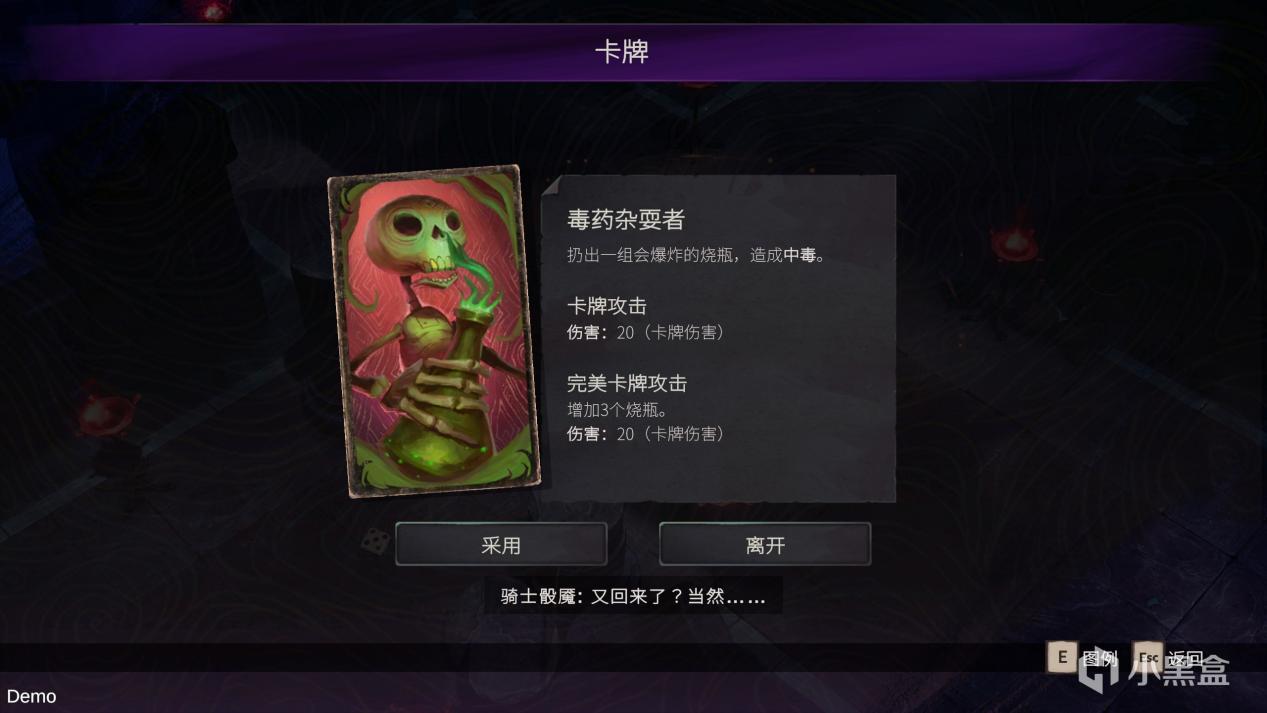Click the E key legend icon
The width and height of the screenshot is (1267, 713).
(x=1062, y=657)
